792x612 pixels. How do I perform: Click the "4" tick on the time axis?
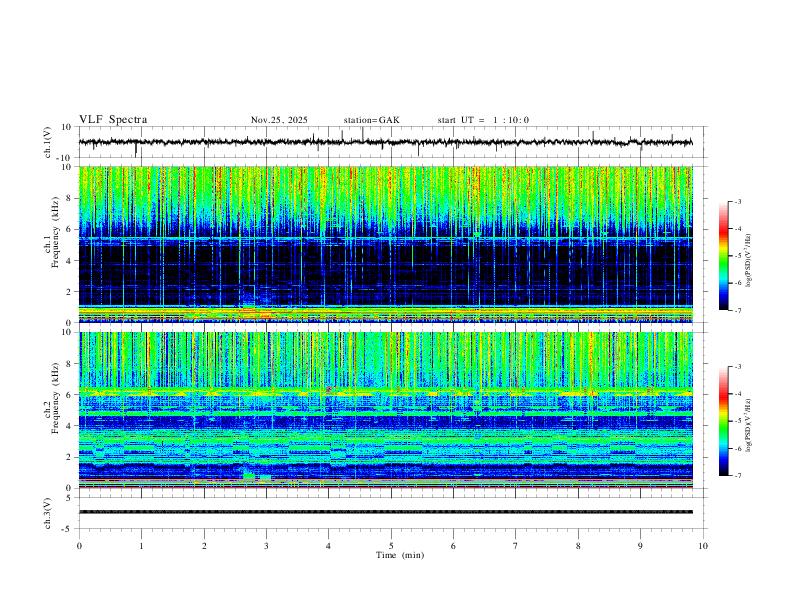point(329,546)
